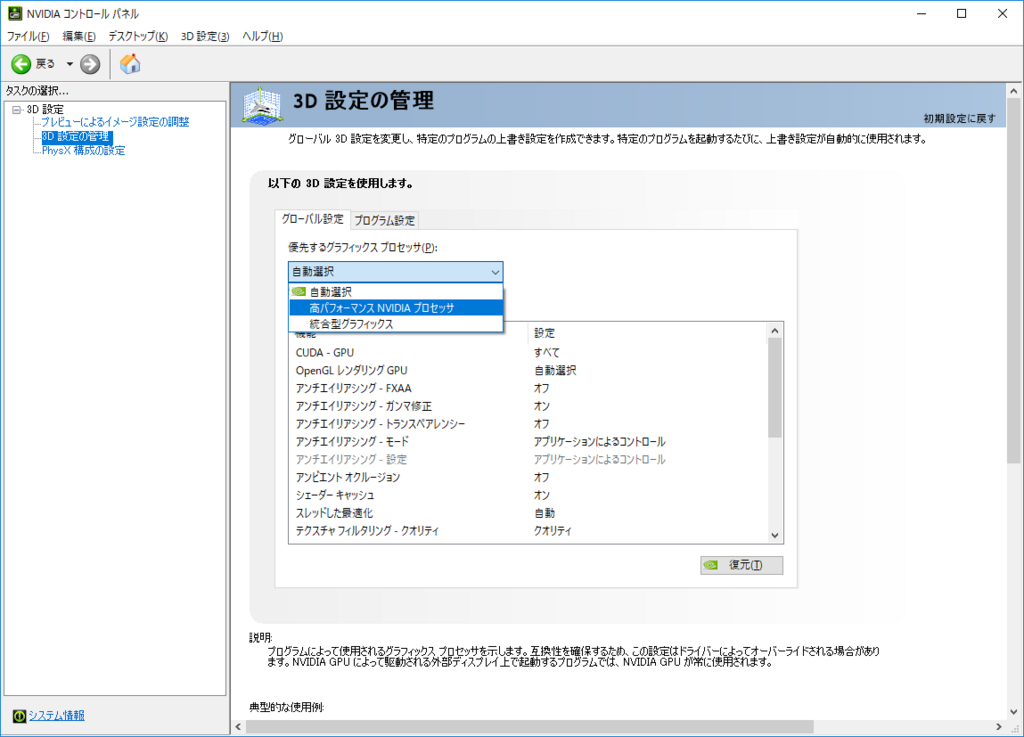Click アンチエイリアシング - モード row
The width and height of the screenshot is (1024, 737).
528,442
